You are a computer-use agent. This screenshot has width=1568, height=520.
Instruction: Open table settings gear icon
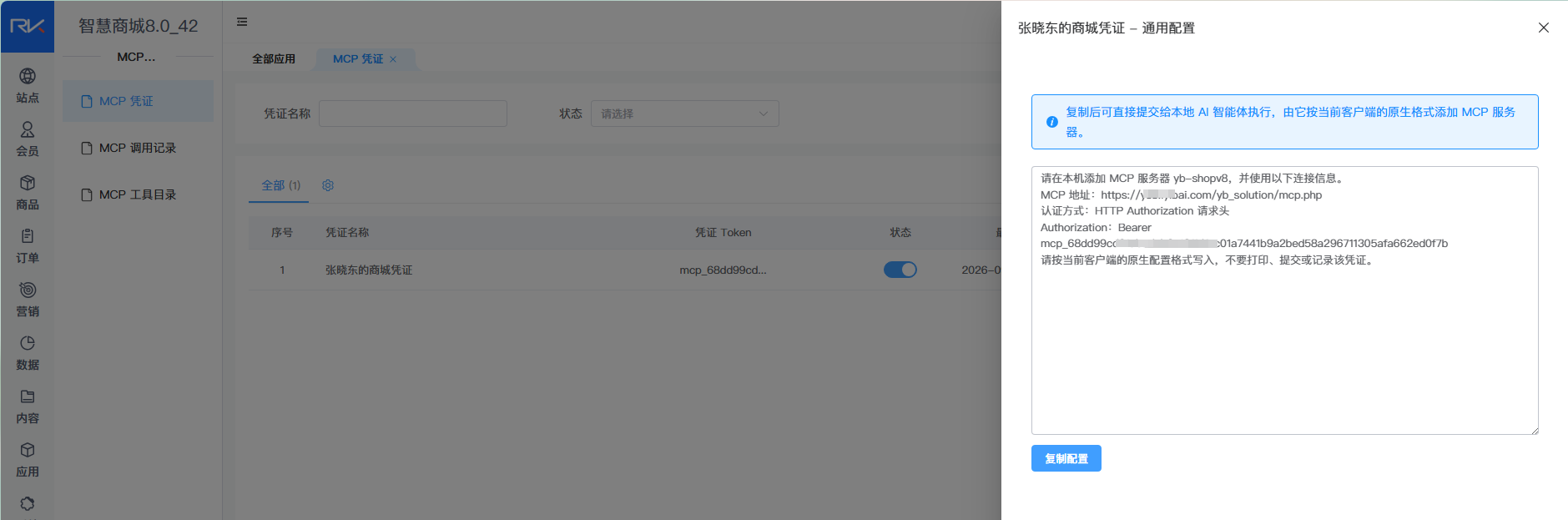[328, 185]
